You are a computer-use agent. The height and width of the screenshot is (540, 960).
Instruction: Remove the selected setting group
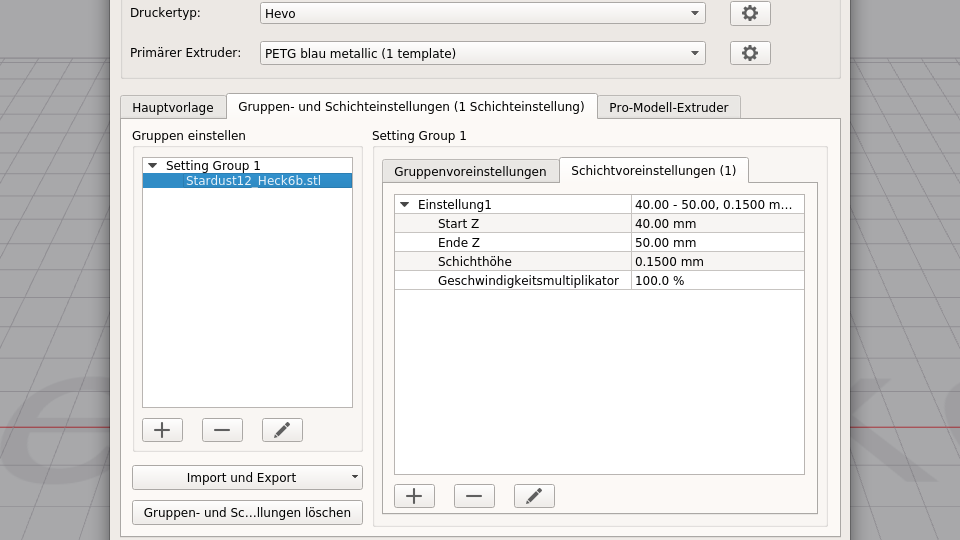pyautogui.click(x=222, y=430)
